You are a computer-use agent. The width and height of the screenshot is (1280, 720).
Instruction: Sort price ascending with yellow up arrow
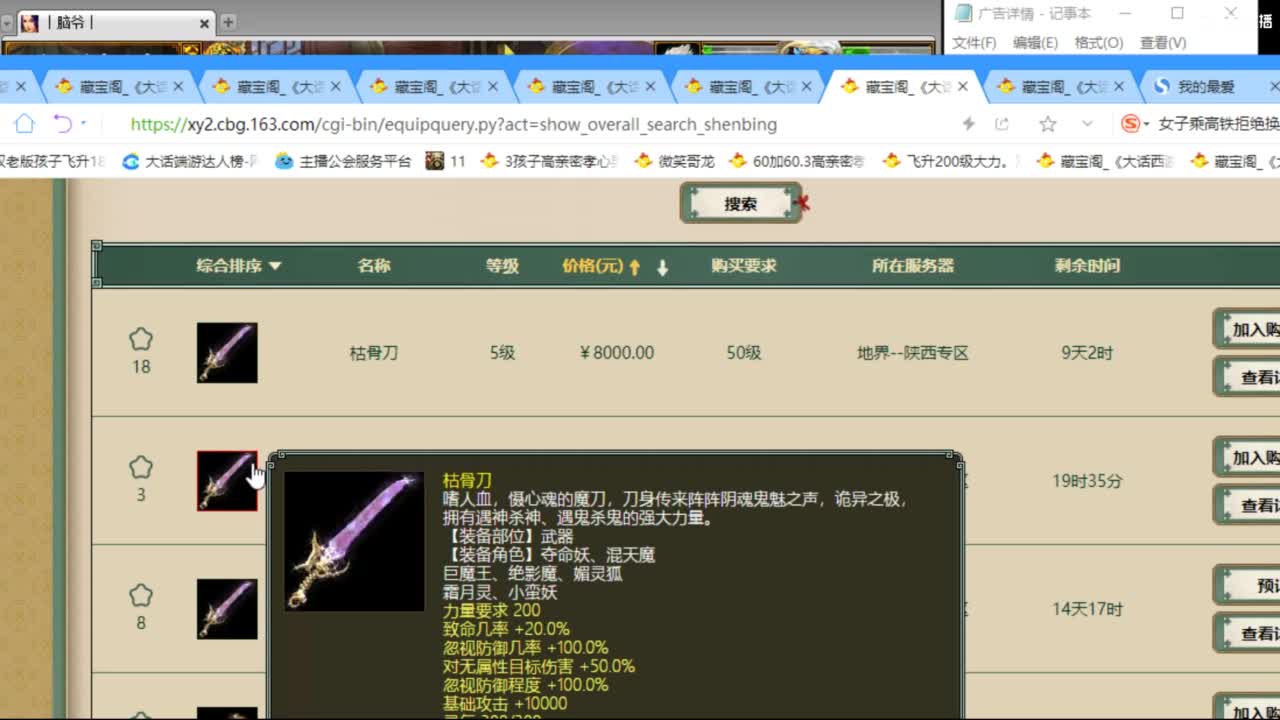pyautogui.click(x=634, y=267)
